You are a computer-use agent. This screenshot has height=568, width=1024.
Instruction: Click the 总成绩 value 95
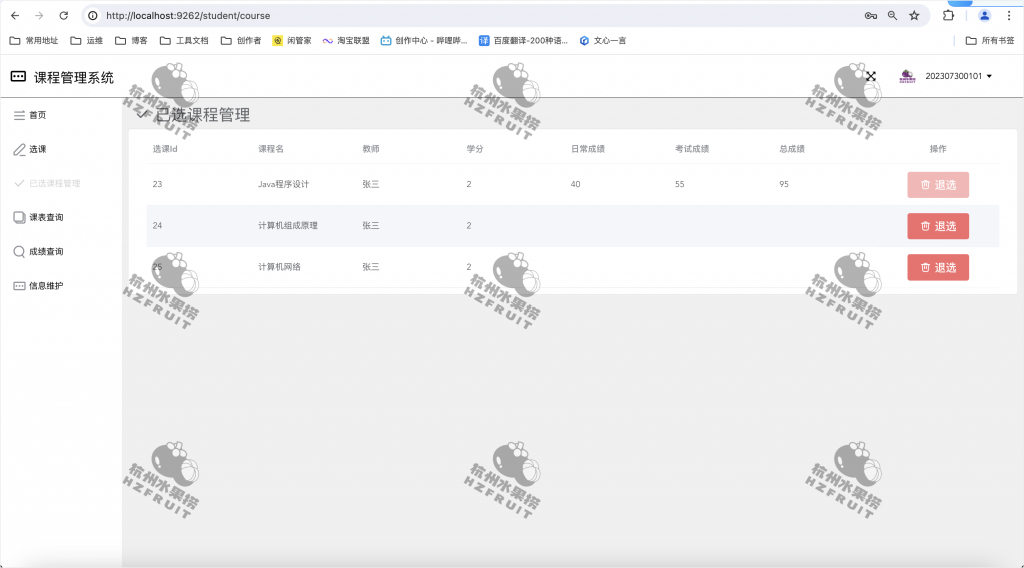pyautogui.click(x=784, y=184)
